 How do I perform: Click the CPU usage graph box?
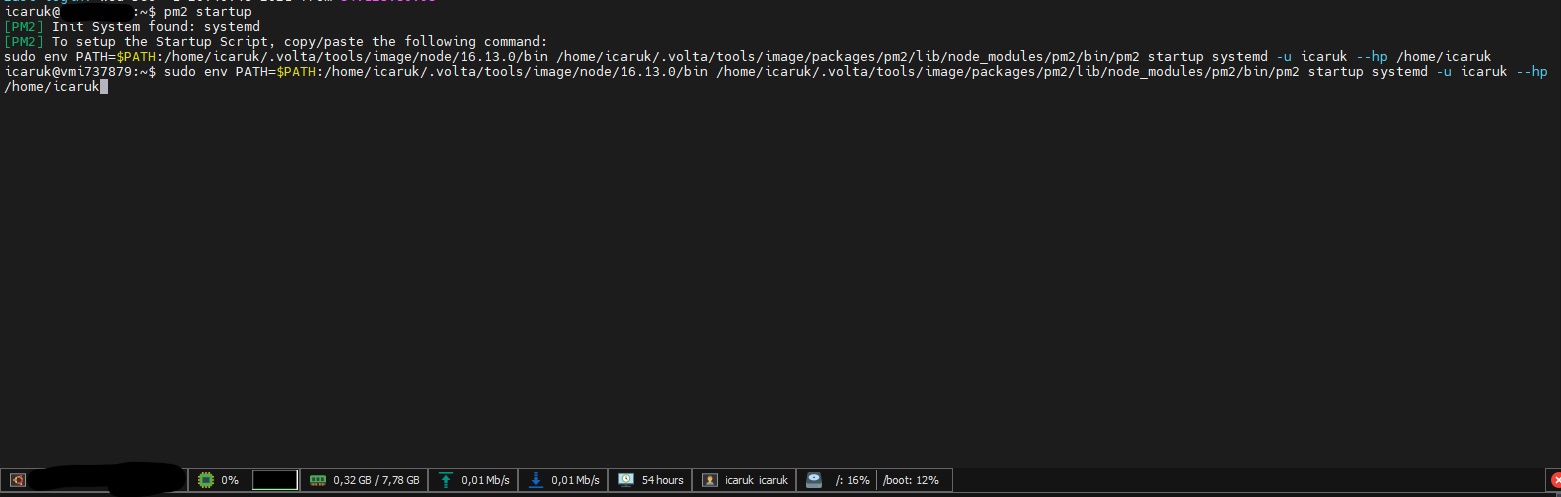(x=274, y=480)
